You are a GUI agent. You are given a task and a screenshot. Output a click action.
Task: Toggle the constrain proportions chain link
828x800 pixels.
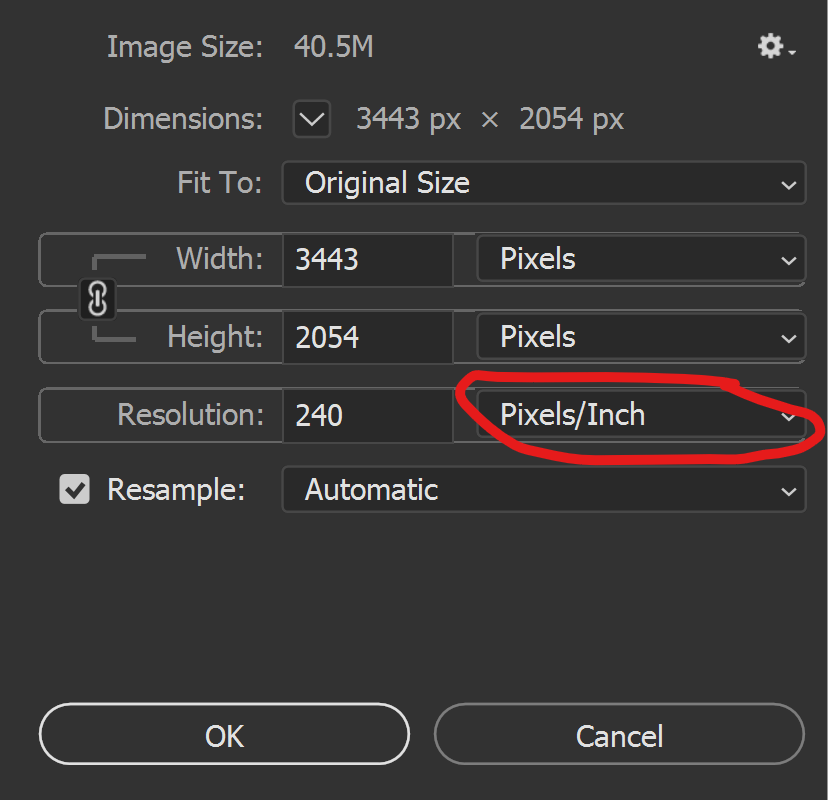99,298
